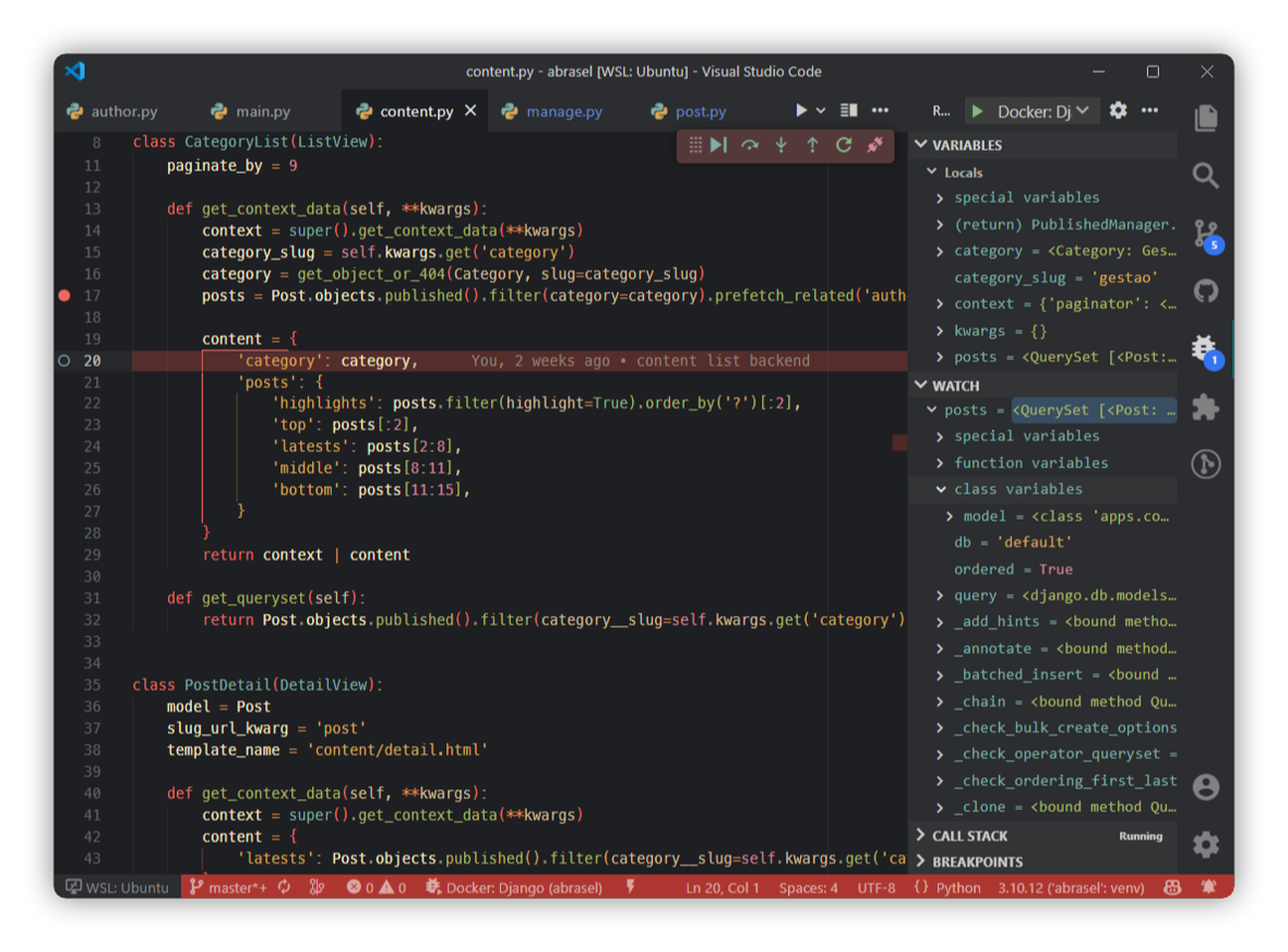The width and height of the screenshot is (1288, 952).
Task: Click master*+ branch in the status bar
Action: click(229, 887)
